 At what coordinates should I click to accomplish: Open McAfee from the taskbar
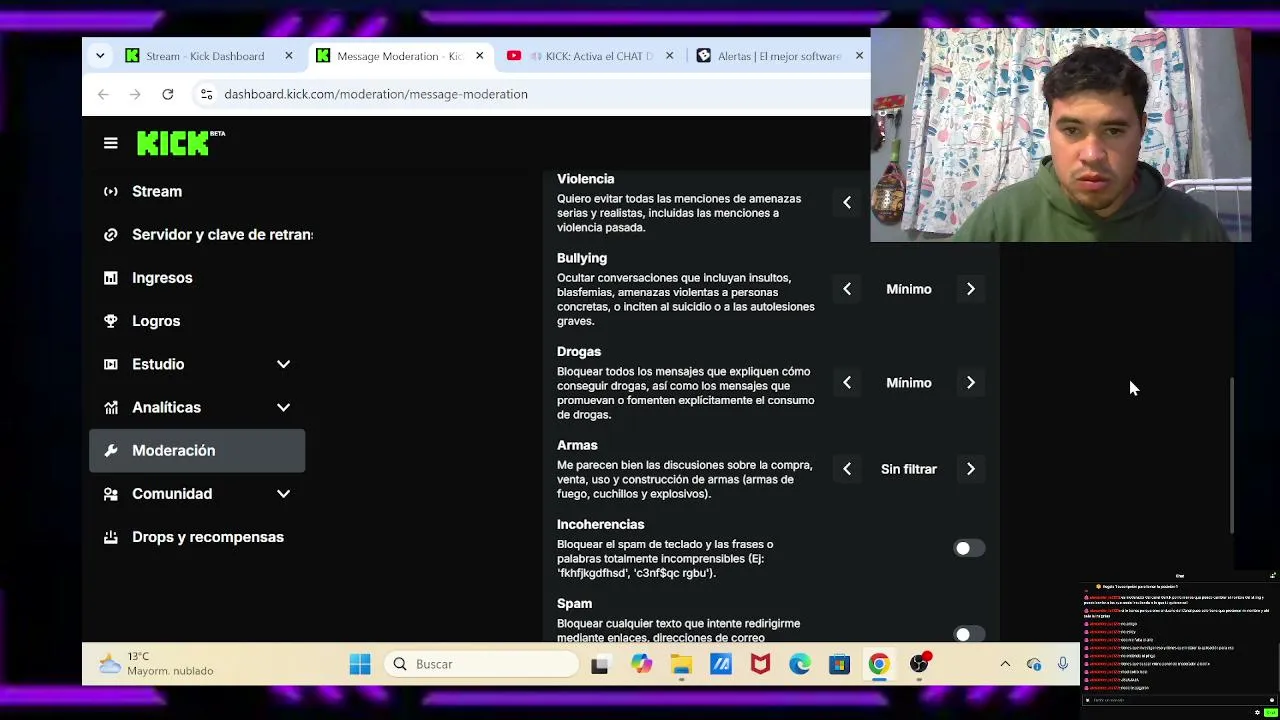coord(760,664)
